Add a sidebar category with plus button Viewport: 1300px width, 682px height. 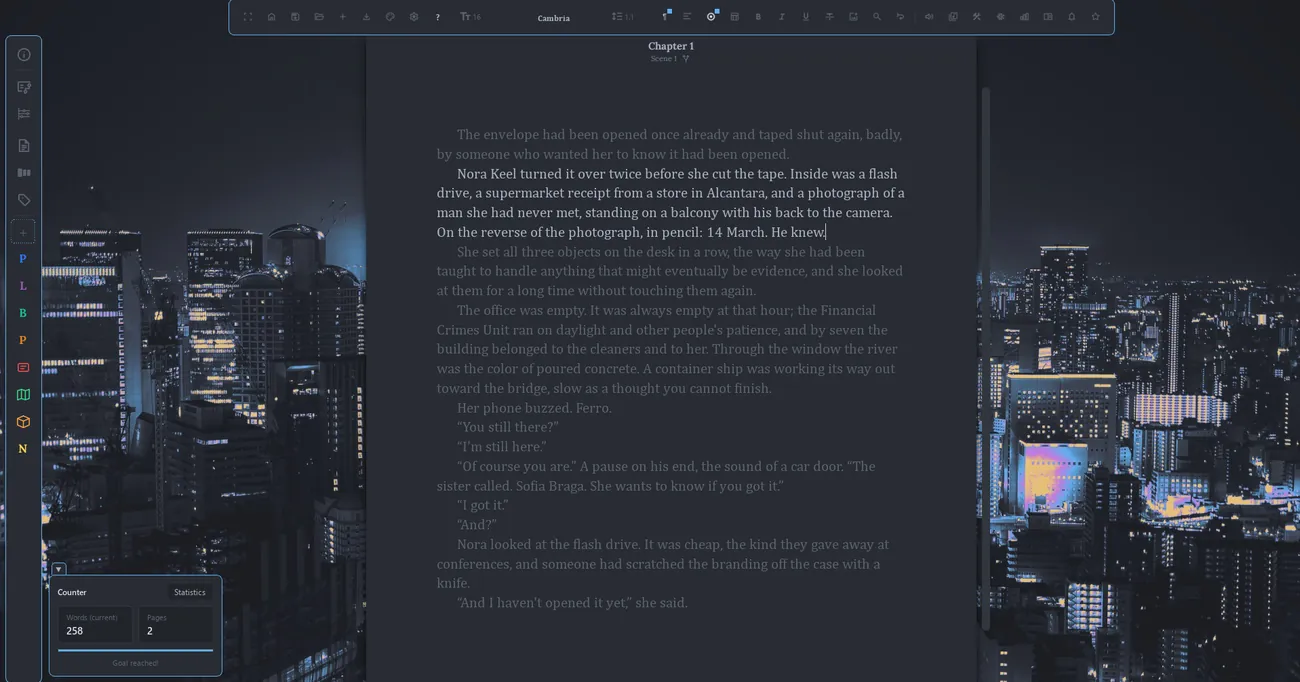(23, 232)
